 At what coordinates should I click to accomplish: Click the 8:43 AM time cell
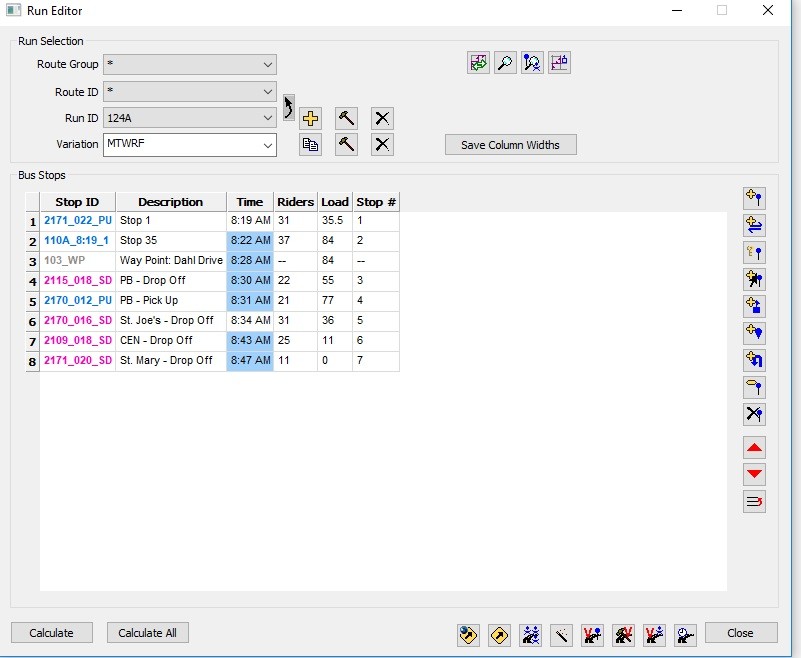(x=250, y=340)
